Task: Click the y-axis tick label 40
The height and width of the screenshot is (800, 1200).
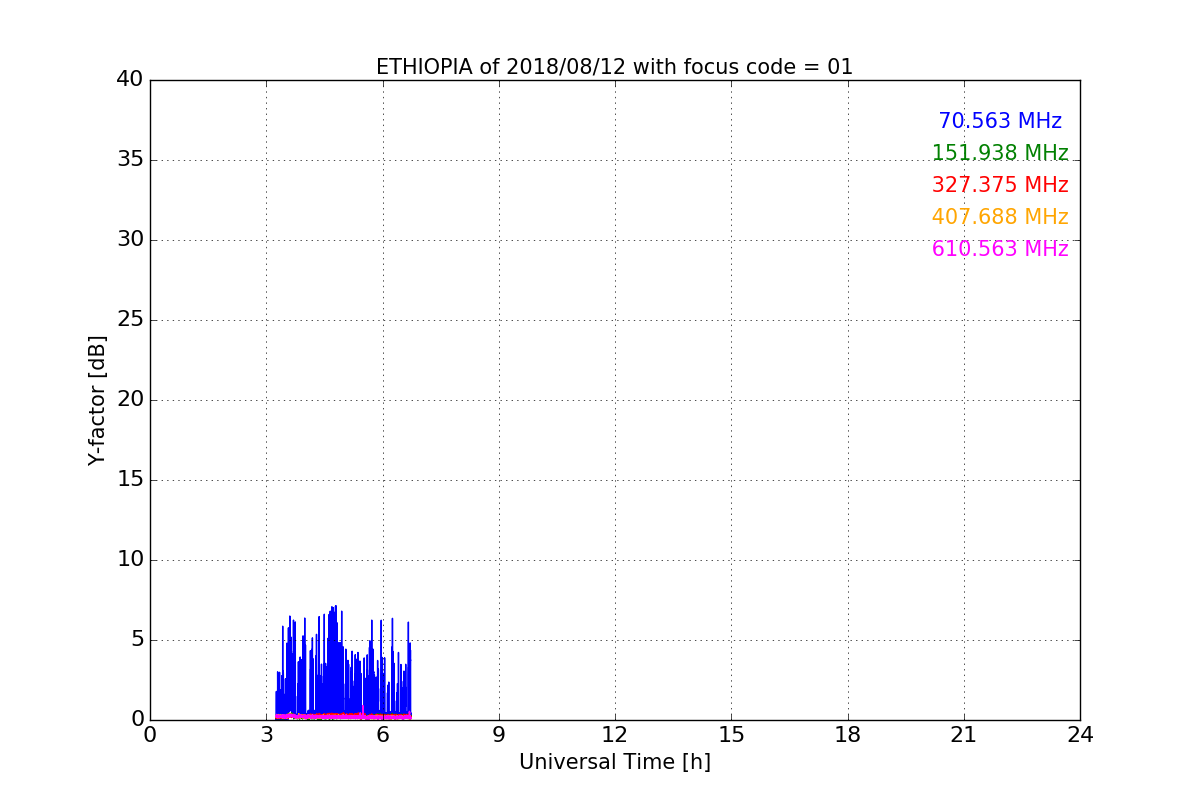Action: [130, 80]
